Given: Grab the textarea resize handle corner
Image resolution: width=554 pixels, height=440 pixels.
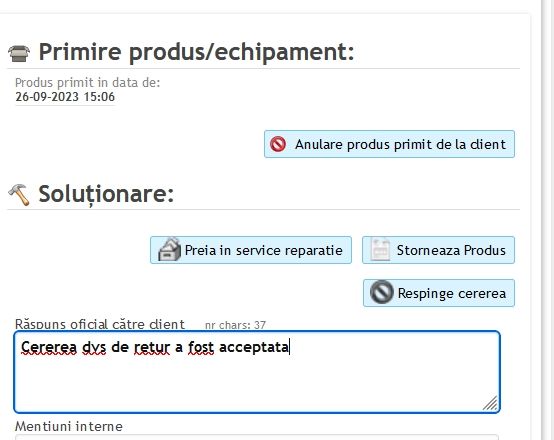Looking at the screenshot, I should pyautogui.click(x=491, y=404).
